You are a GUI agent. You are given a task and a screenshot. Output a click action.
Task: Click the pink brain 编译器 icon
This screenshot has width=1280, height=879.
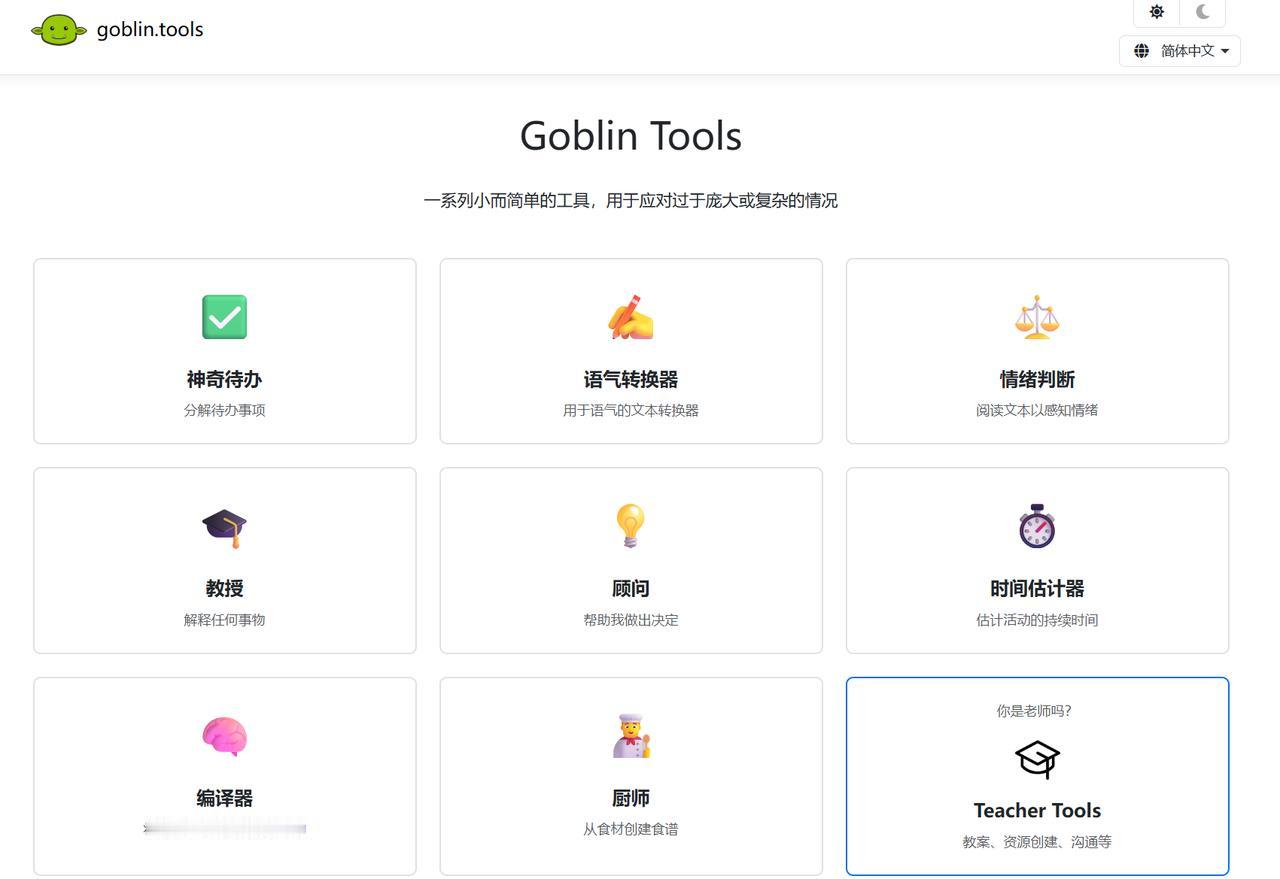(224, 736)
